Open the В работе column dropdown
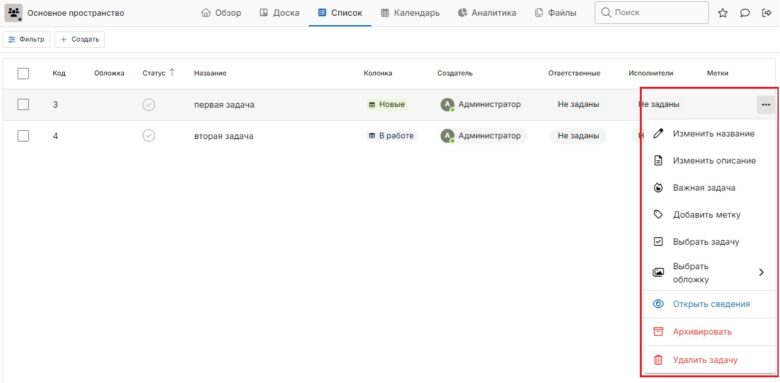 click(391, 136)
